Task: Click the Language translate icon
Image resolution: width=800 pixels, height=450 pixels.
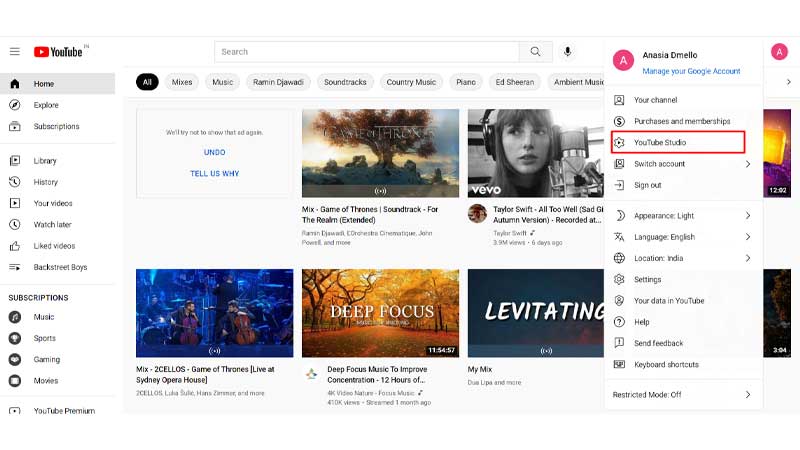Action: [619, 237]
